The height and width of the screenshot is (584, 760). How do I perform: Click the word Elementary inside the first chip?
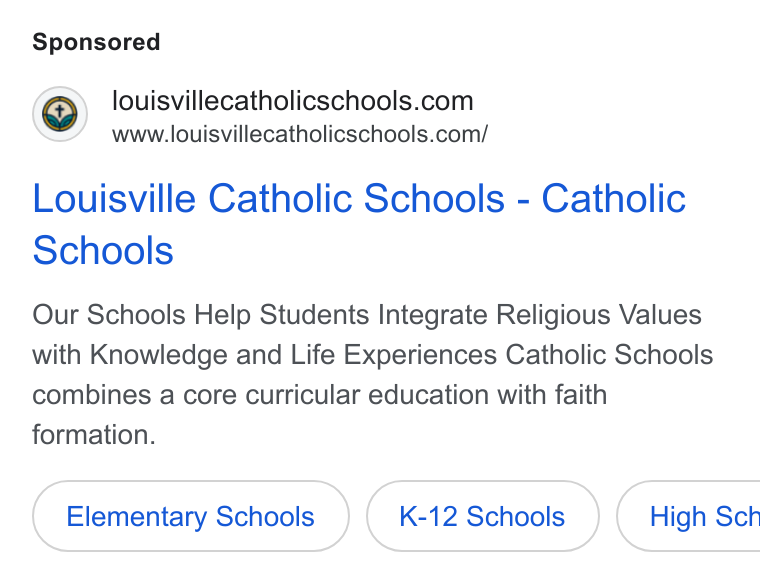tap(137, 517)
